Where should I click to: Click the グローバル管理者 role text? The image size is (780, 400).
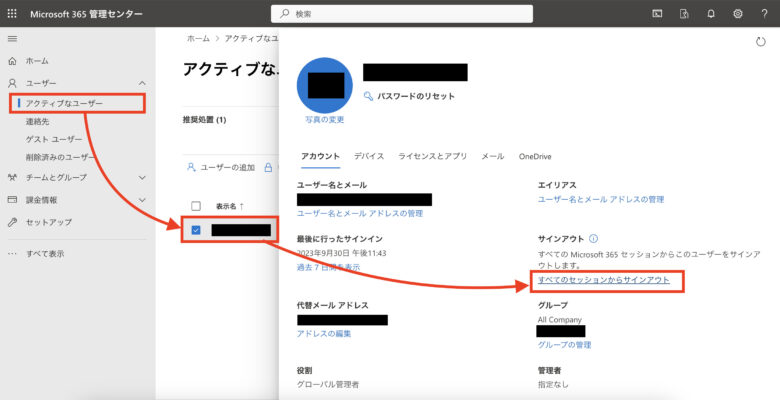pyautogui.click(x=328, y=384)
